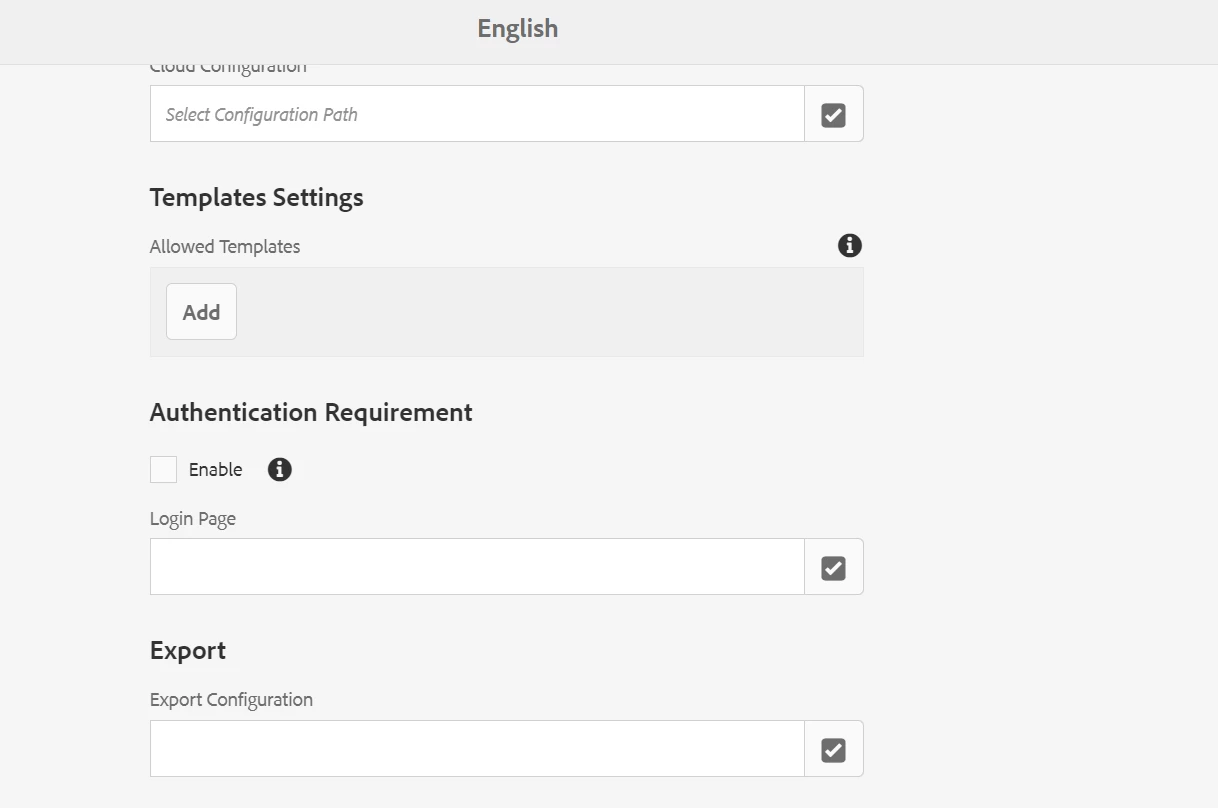Screen dimensions: 1218x808
Task: Click the Templates Settings heading
Action: point(256,197)
